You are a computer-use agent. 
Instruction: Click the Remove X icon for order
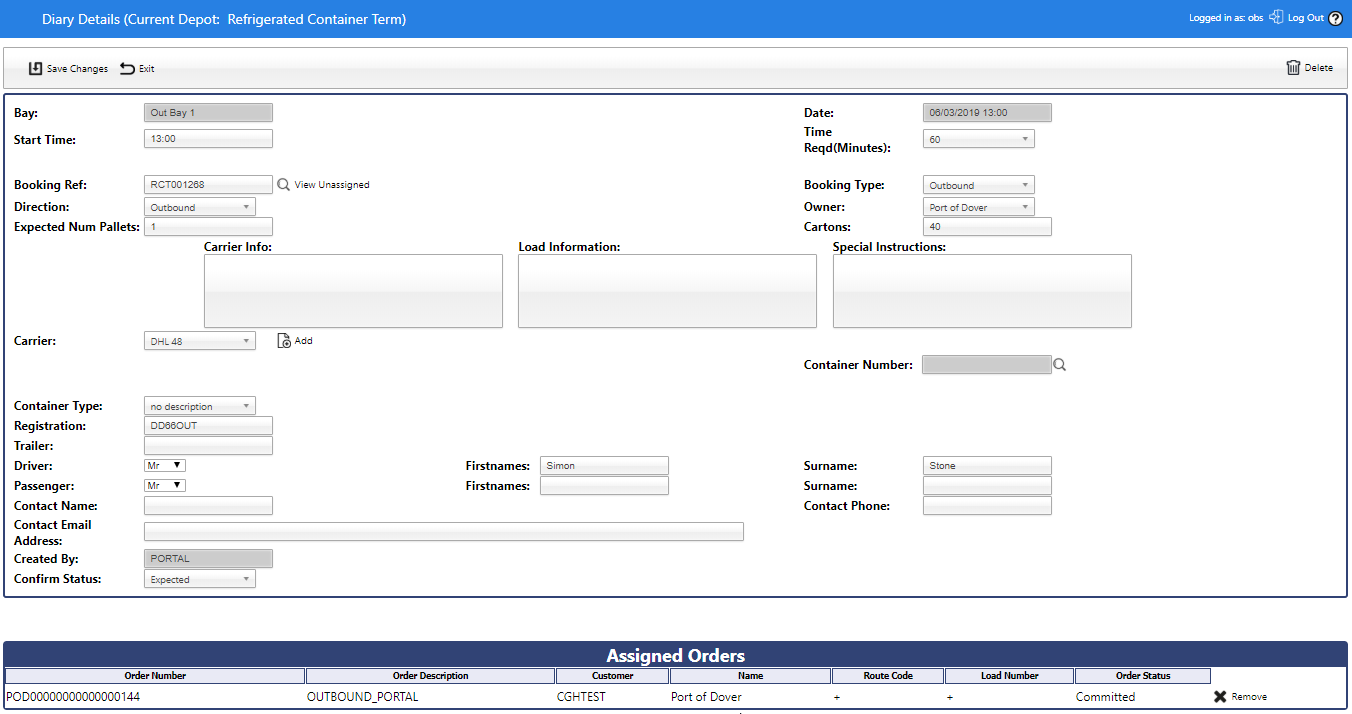pos(1220,697)
